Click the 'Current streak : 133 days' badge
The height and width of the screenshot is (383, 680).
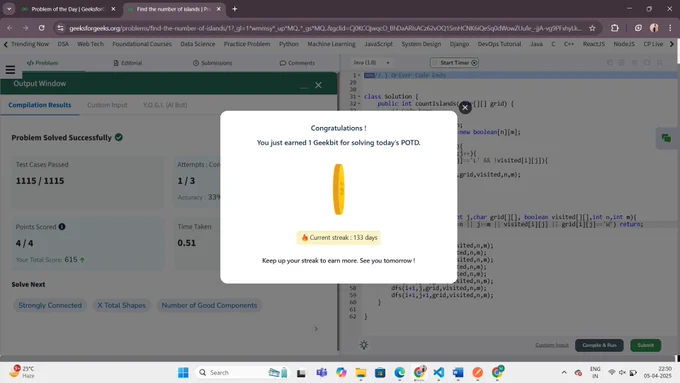click(x=339, y=238)
